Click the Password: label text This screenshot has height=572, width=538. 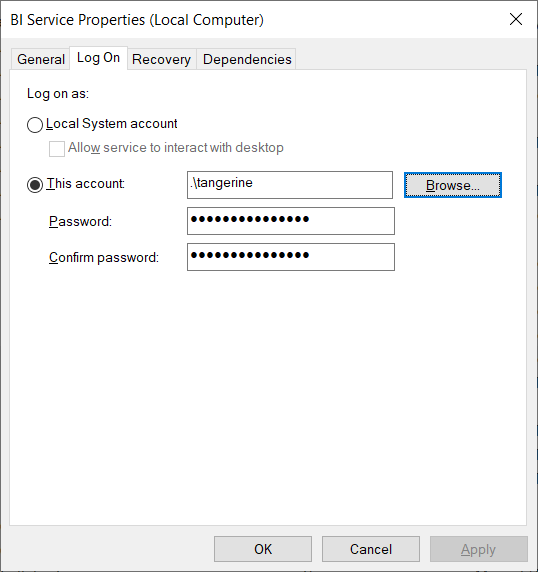pyautogui.click(x=80, y=221)
